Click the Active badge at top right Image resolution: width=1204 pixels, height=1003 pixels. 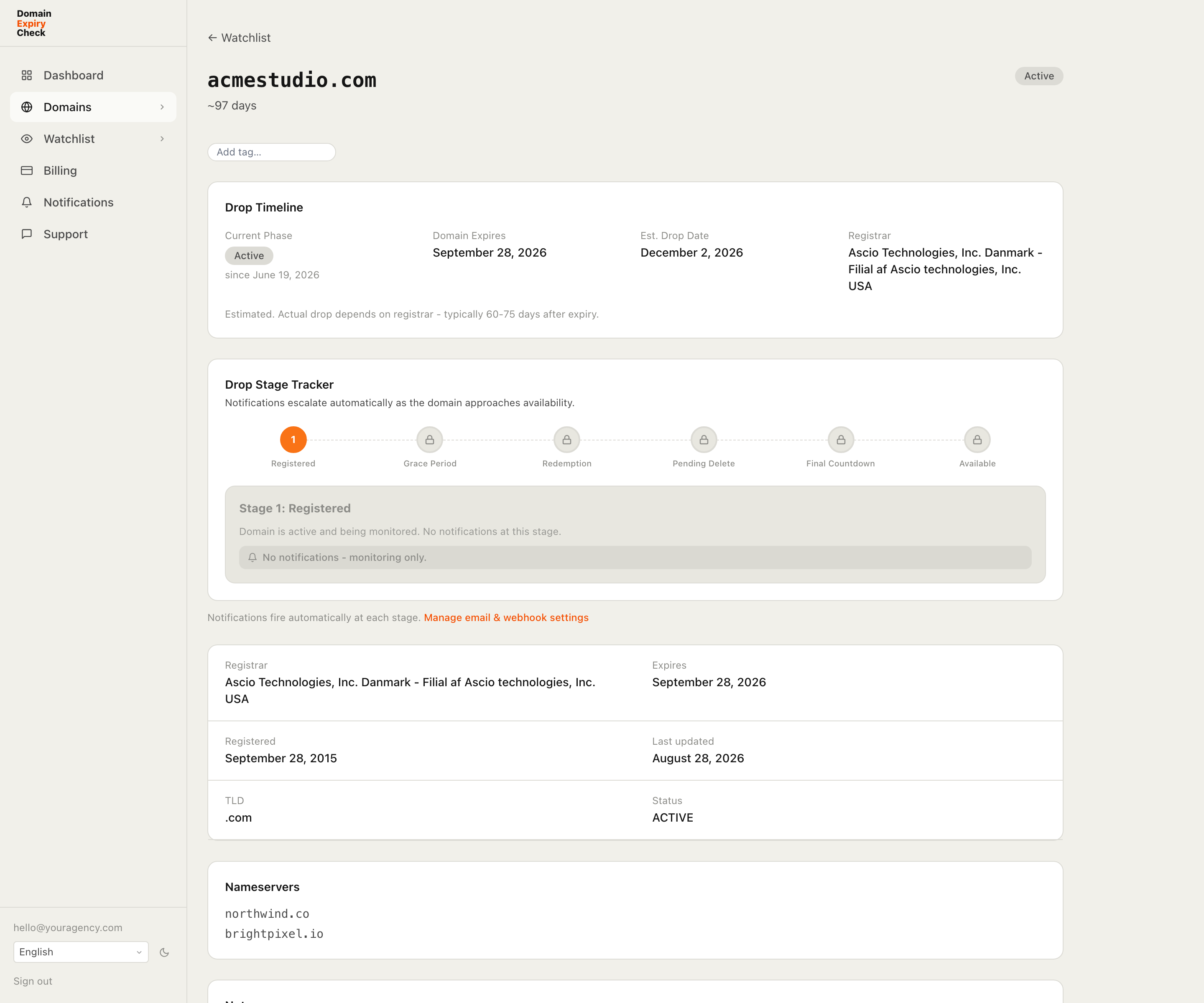click(x=1039, y=76)
